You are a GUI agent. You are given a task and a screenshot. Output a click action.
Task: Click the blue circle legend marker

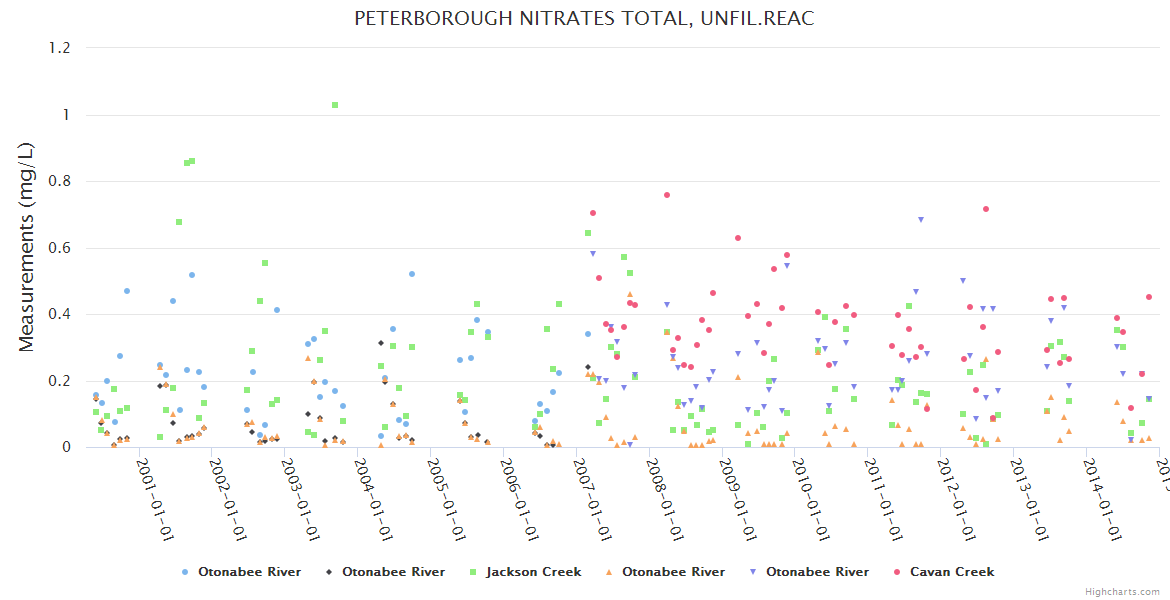pos(185,572)
